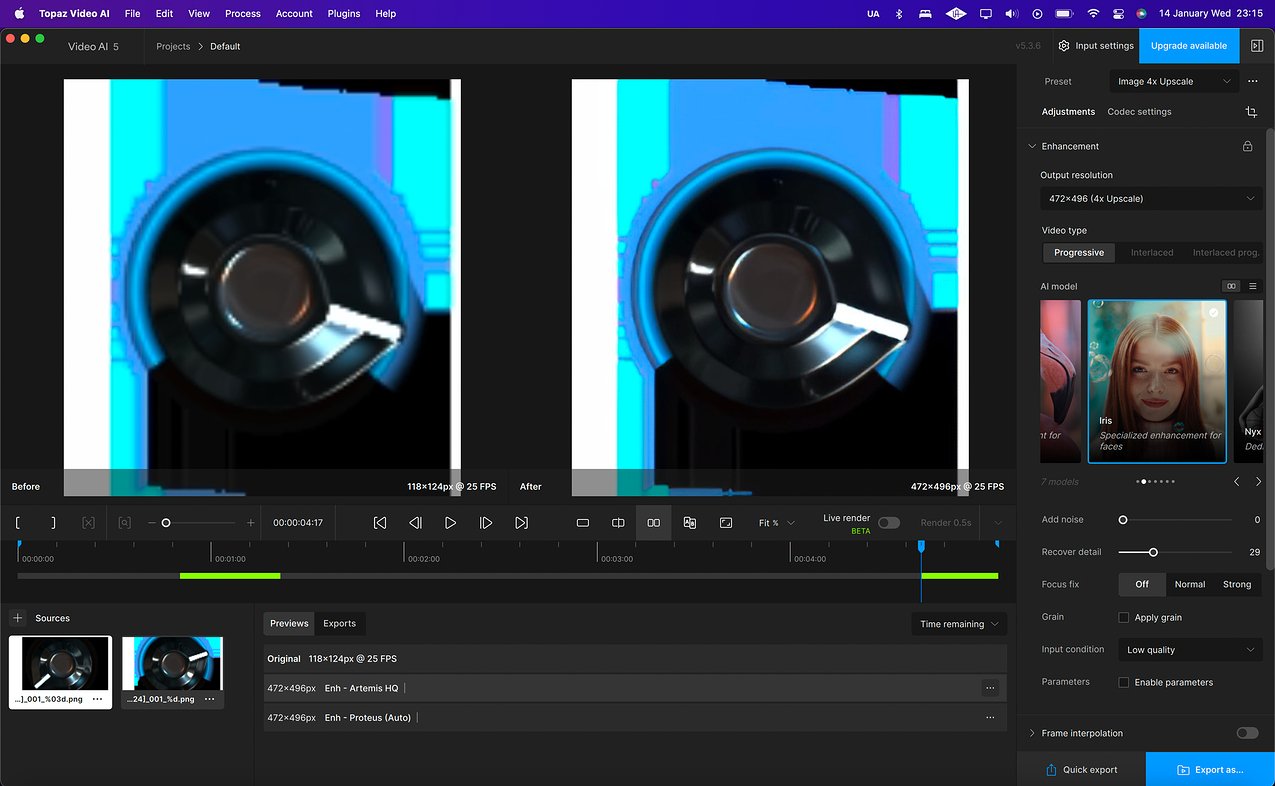This screenshot has height=786, width=1275.
Task: Set trim in-point with left bracket icon
Action: click(x=18, y=523)
